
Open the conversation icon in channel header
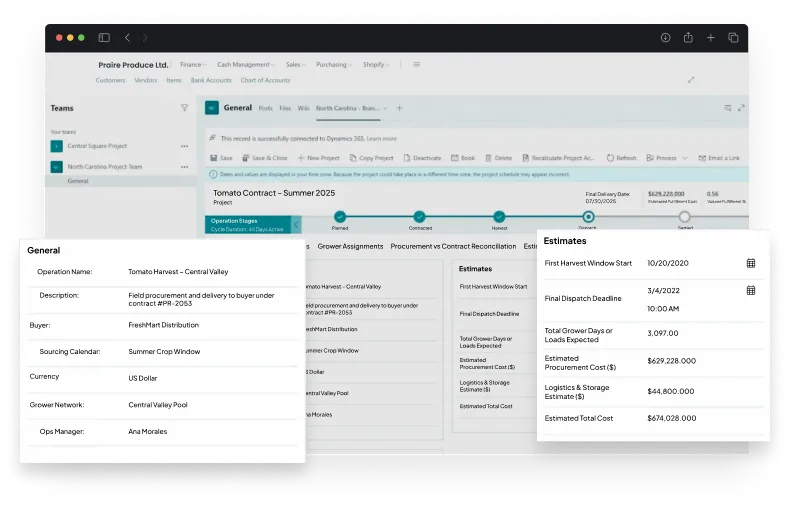click(x=727, y=108)
